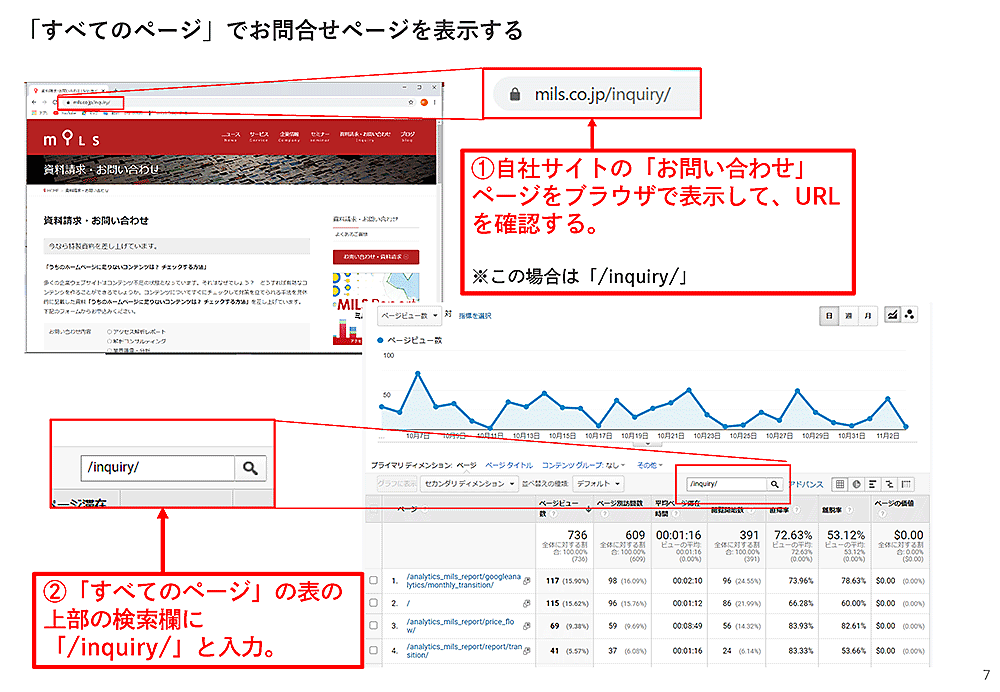Click the /inquiry/ table search field
The height and width of the screenshot is (692, 1000).
722,484
